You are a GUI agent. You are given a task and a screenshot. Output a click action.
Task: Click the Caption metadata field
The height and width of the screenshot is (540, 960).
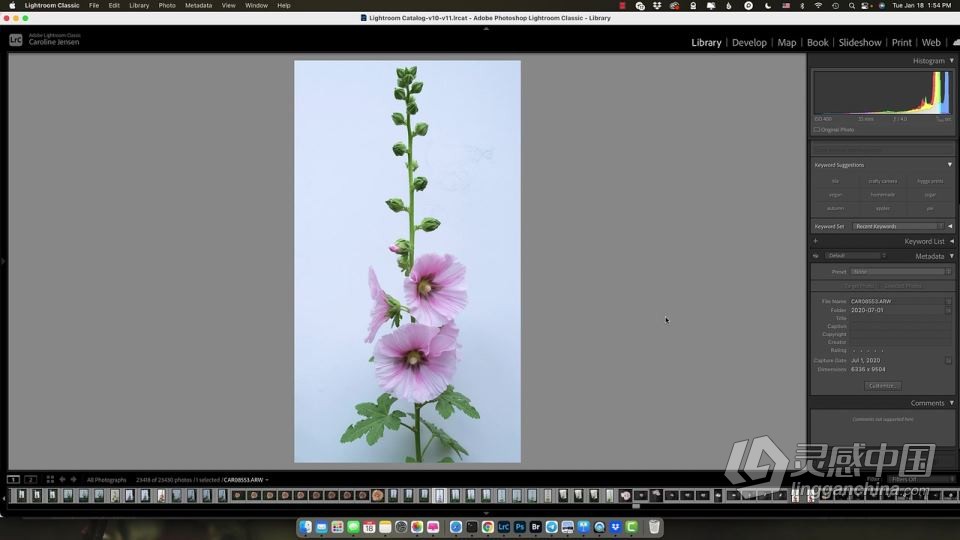(901, 326)
